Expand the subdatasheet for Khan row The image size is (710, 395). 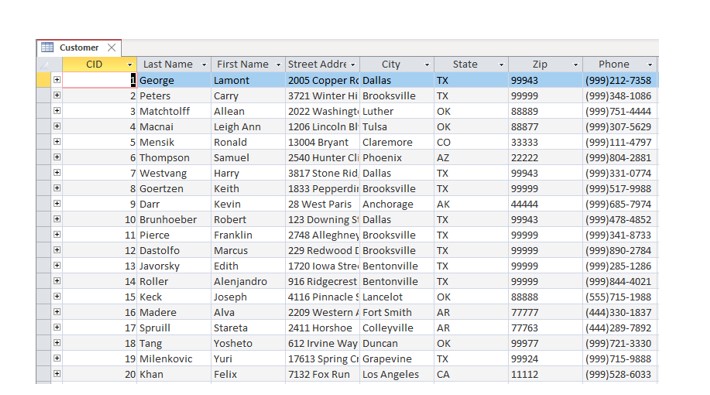click(x=57, y=374)
